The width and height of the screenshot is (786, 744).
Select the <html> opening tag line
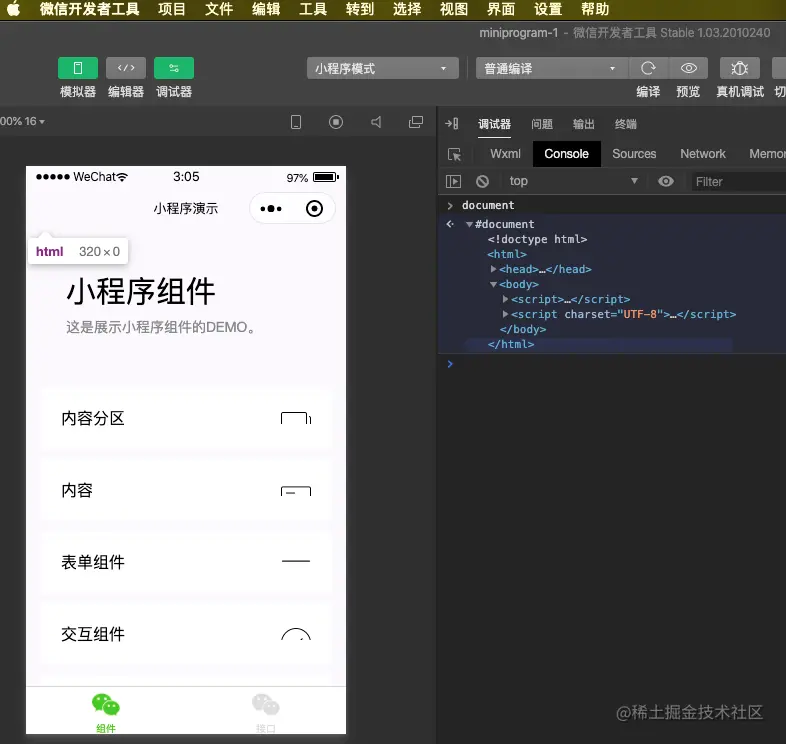(x=507, y=254)
